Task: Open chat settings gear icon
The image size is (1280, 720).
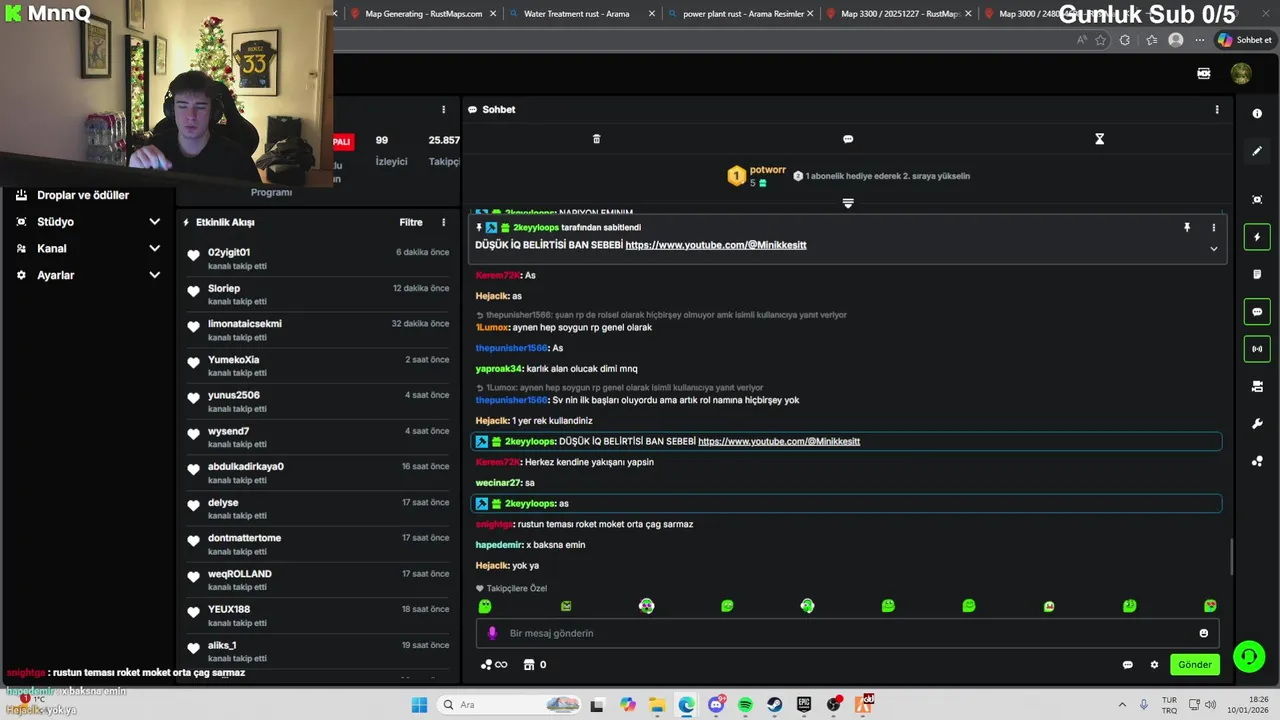Action: 1154,665
